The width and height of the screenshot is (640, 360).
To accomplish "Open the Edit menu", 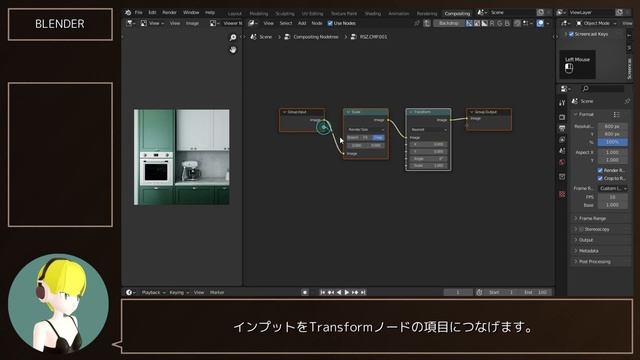I will point(152,13).
